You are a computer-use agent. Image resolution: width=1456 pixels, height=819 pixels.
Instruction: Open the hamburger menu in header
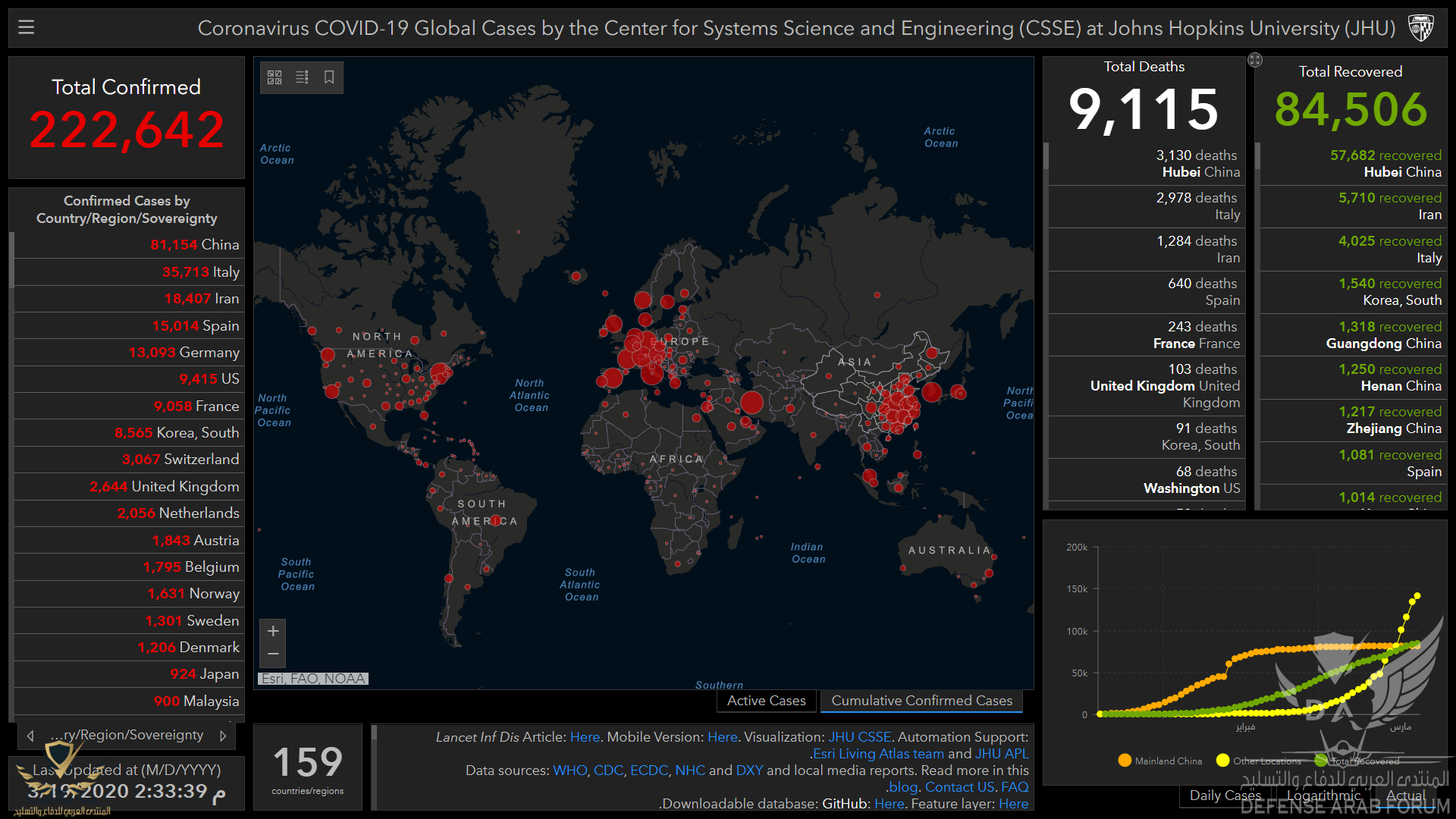coord(27,28)
